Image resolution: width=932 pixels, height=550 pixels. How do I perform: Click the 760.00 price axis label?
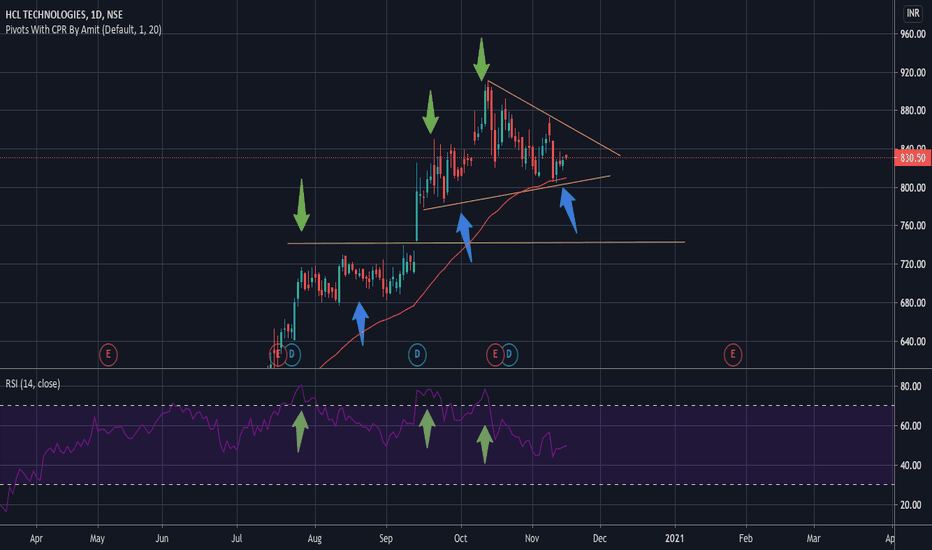click(913, 226)
